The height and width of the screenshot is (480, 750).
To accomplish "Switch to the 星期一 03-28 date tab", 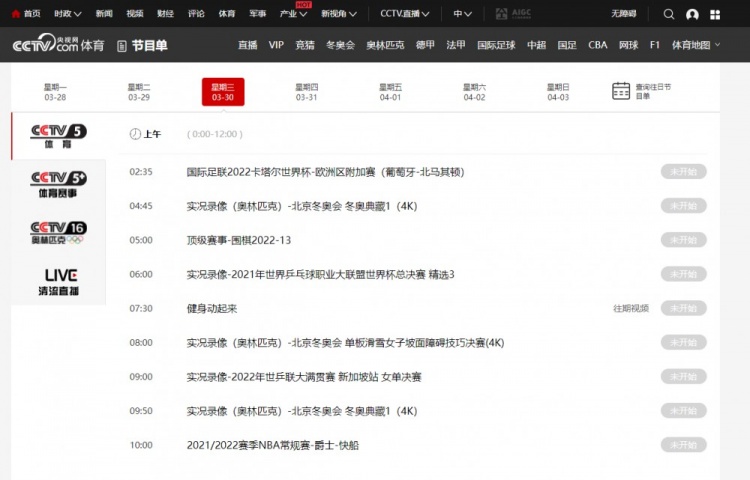I will pos(55,92).
